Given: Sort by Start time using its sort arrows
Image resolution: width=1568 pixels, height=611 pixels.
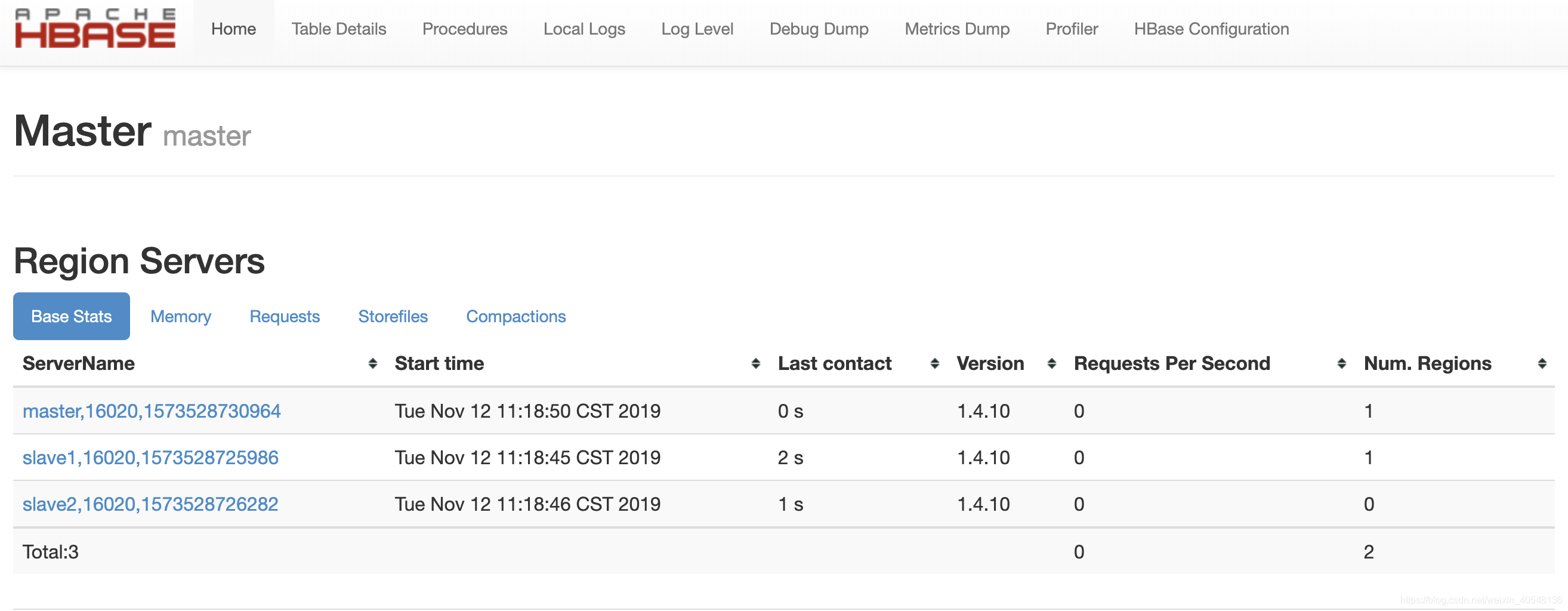Looking at the screenshot, I should pyautogui.click(x=755, y=363).
